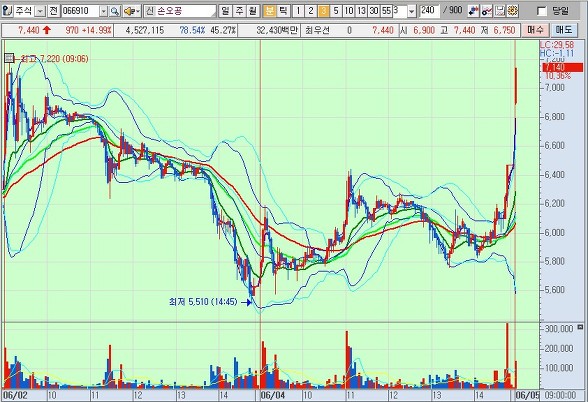Screen dimensions: 588x402
Task: Set interval to 30 minutes
Action: pos(374,11)
